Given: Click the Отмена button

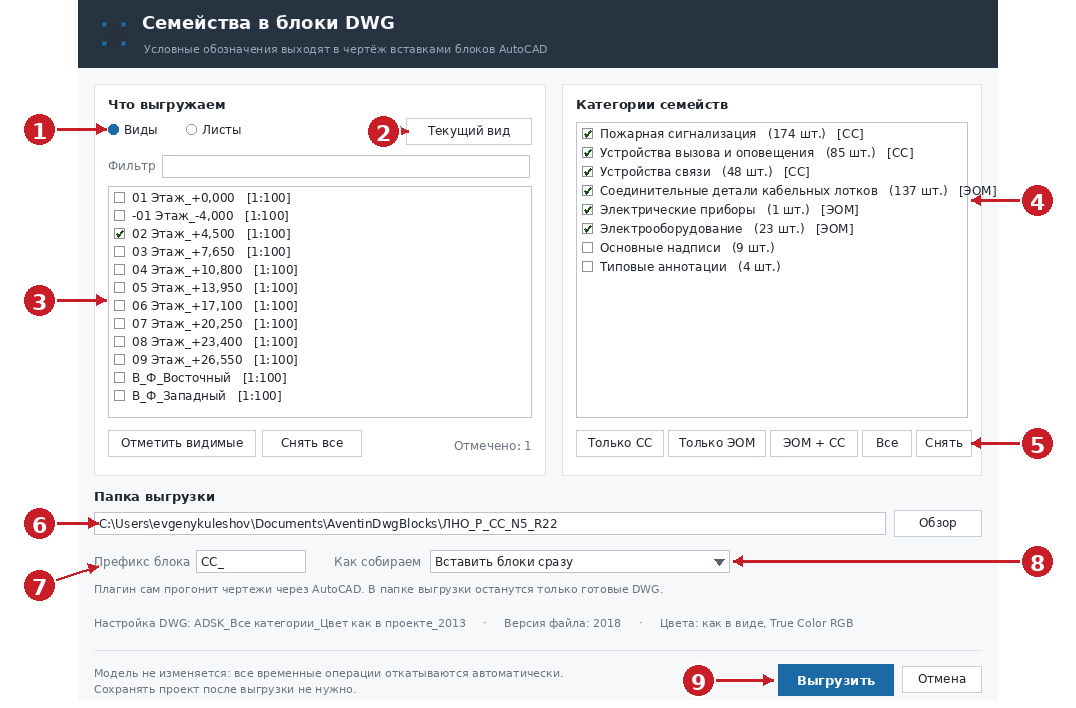Looking at the screenshot, I should pyautogui.click(x=942, y=679).
